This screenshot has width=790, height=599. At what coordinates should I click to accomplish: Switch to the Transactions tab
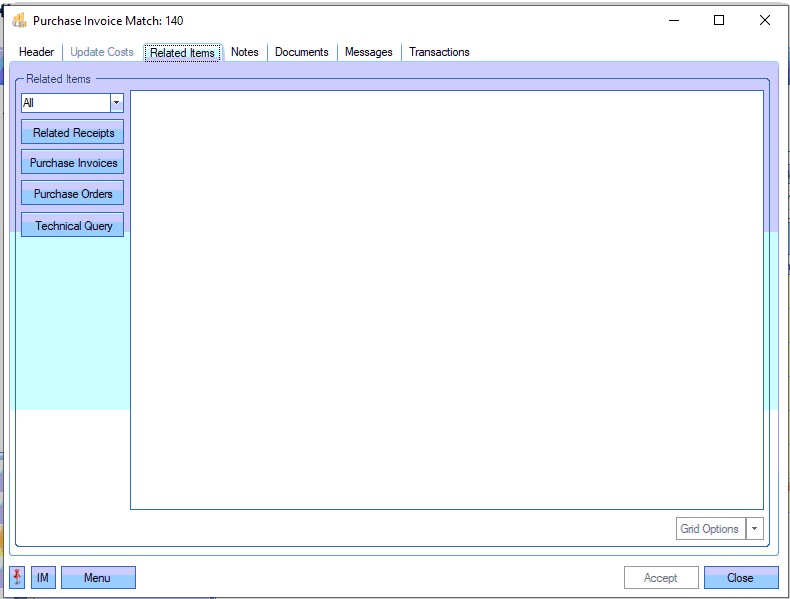[x=439, y=52]
